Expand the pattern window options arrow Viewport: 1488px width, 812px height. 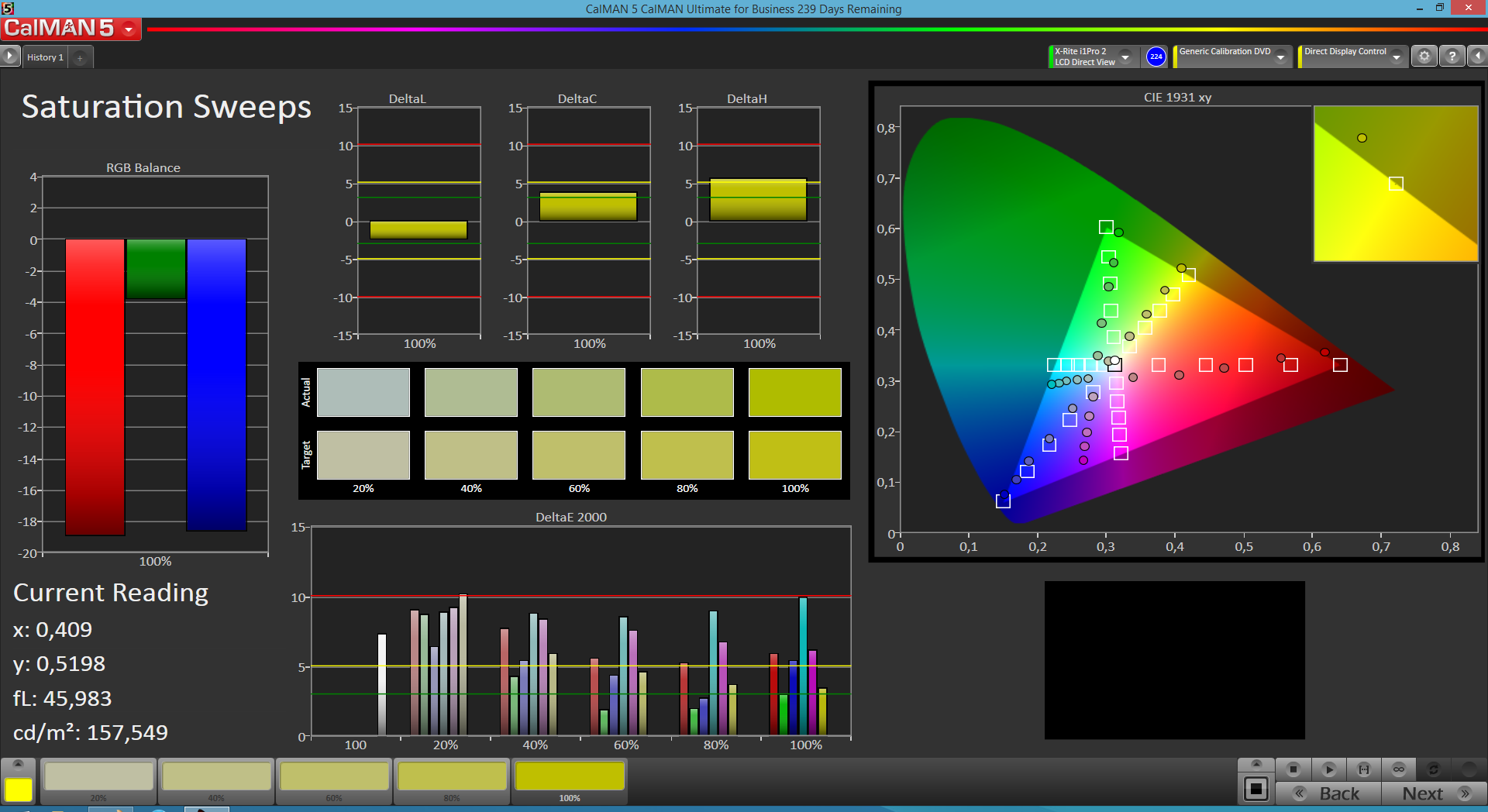click(1256, 764)
